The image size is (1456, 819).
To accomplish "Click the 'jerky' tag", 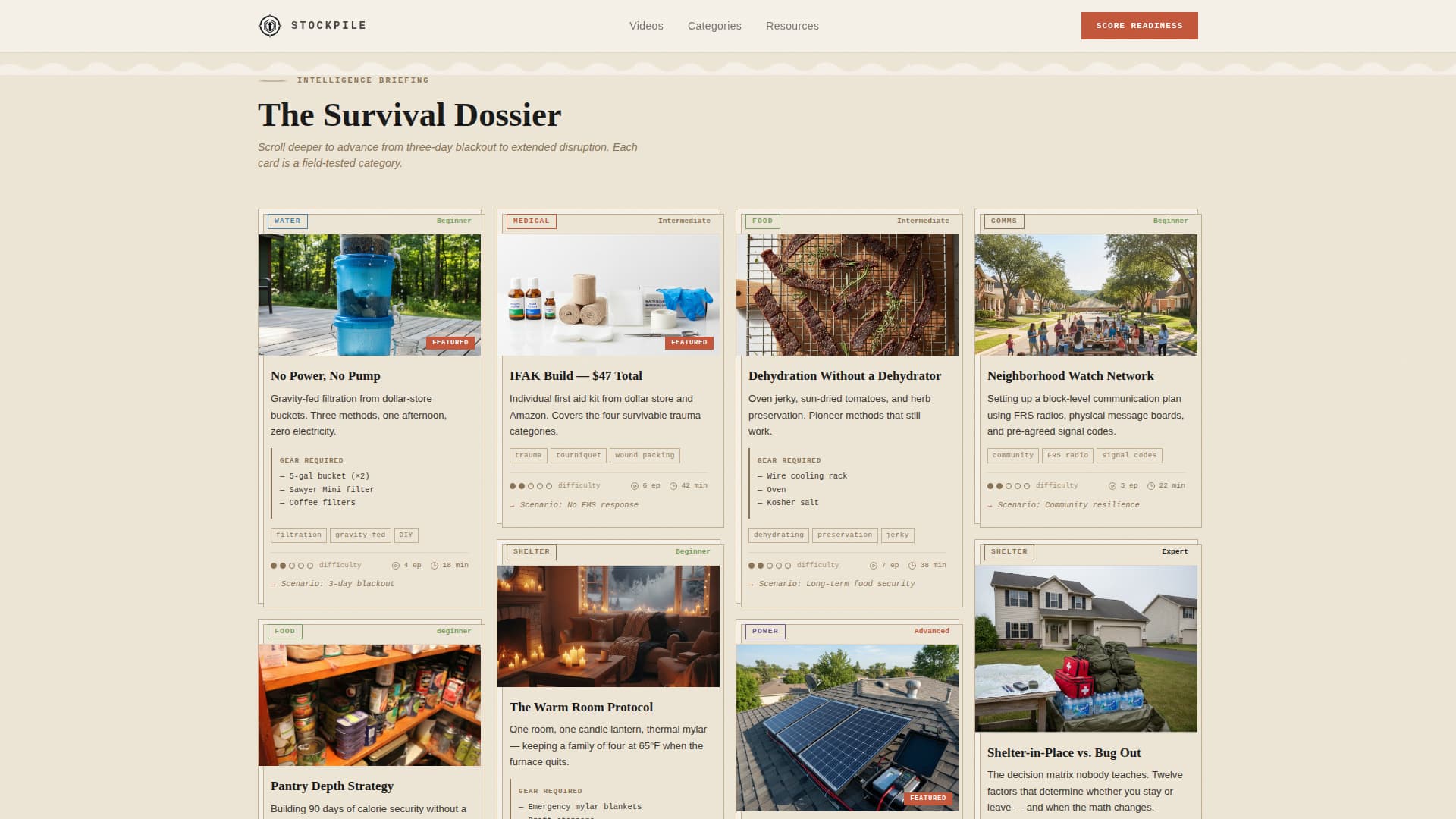I will pos(898,535).
